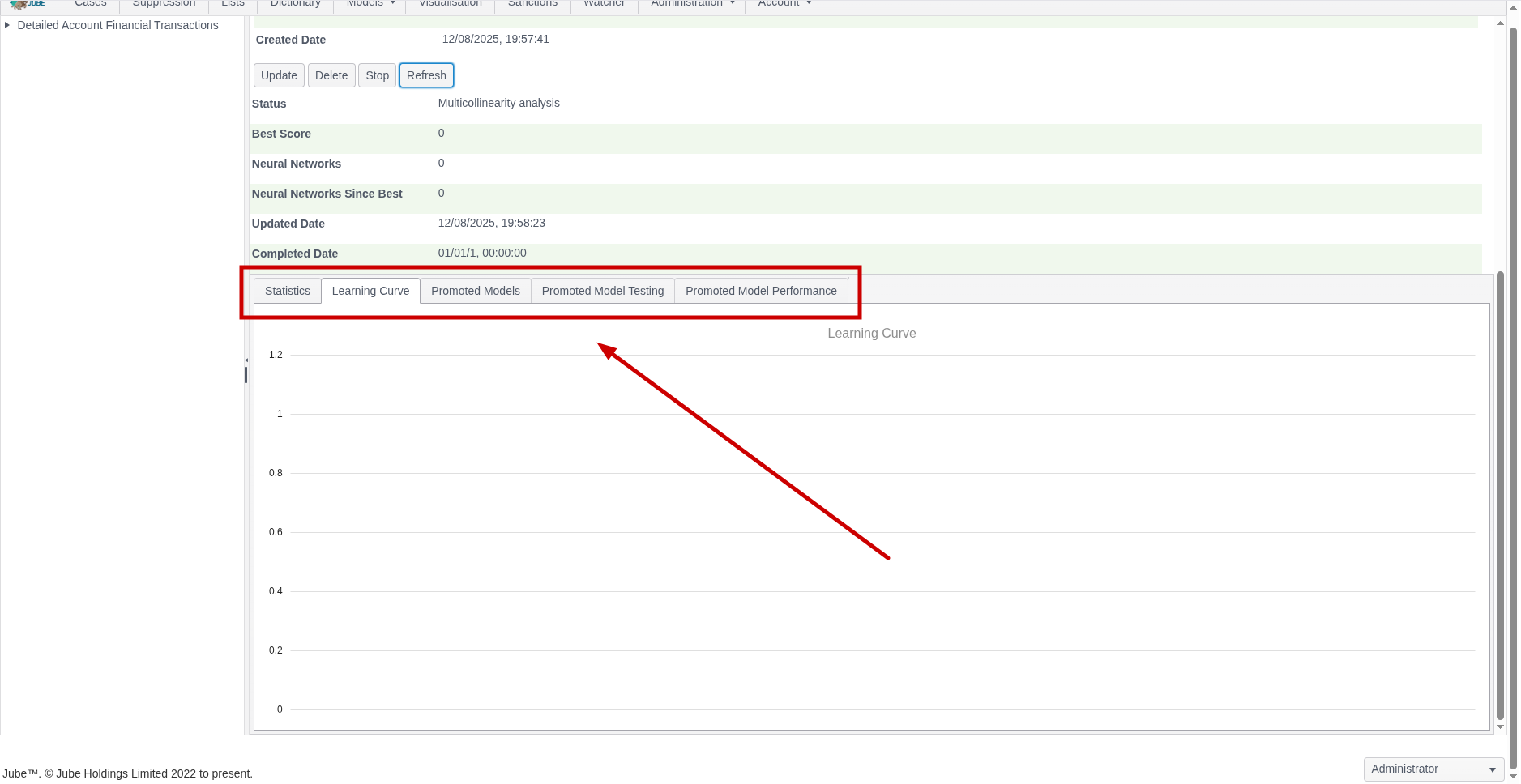Screen dimensions: 1521x784
Task: Open the Administrator role dropdown
Action: pos(1433,769)
